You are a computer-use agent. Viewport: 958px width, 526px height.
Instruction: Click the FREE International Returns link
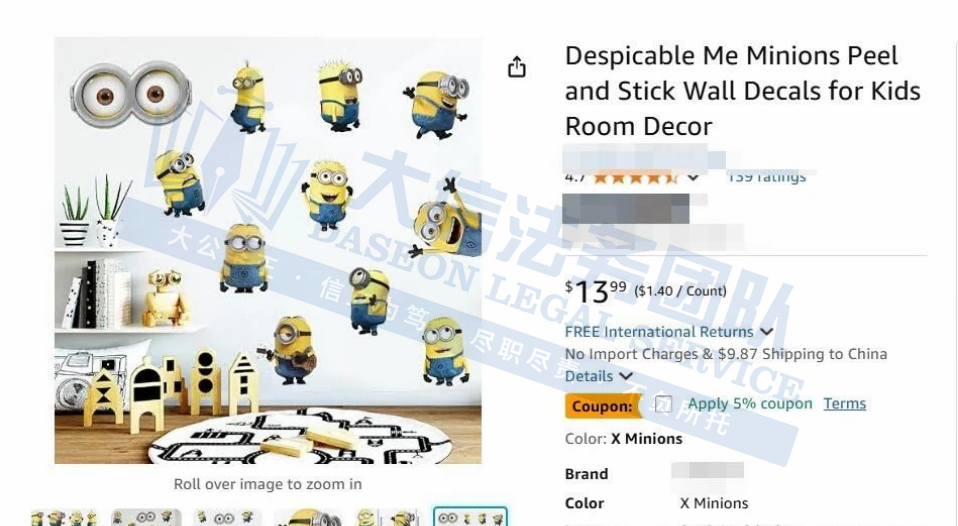(659, 332)
